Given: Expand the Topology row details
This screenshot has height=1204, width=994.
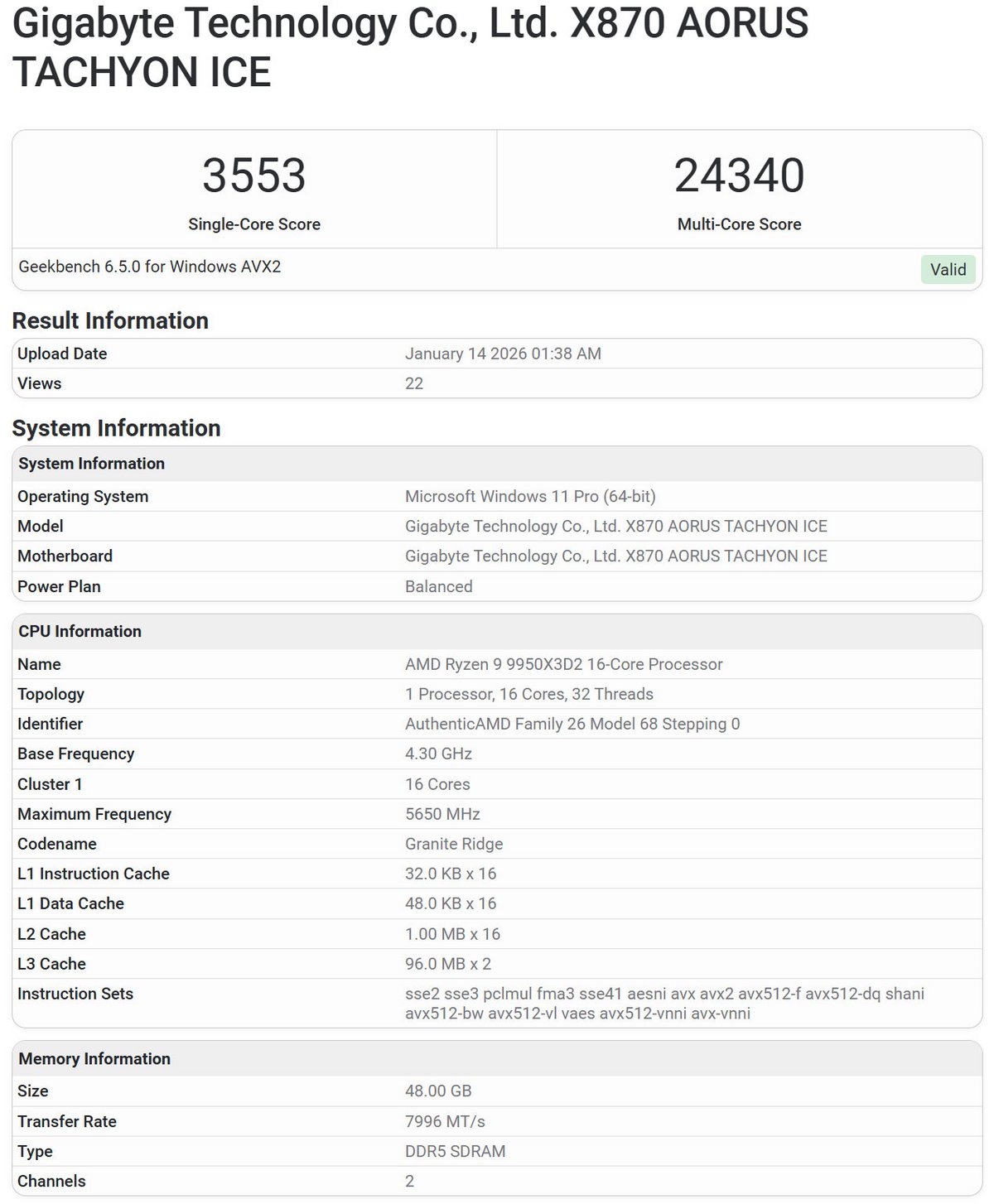Looking at the screenshot, I should 51,694.
